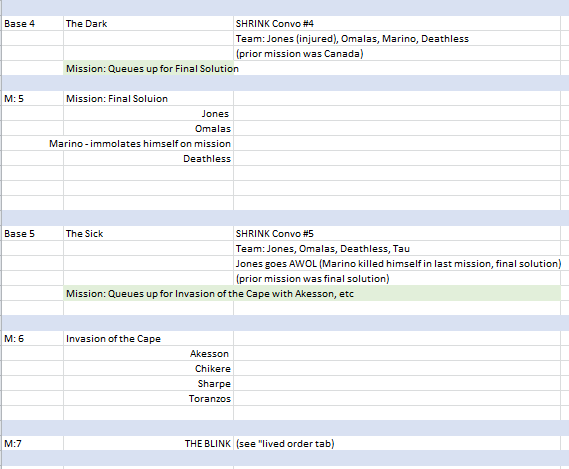Select the 'THE BLINK' cell
Screen dimensions: 569x469
148,443
